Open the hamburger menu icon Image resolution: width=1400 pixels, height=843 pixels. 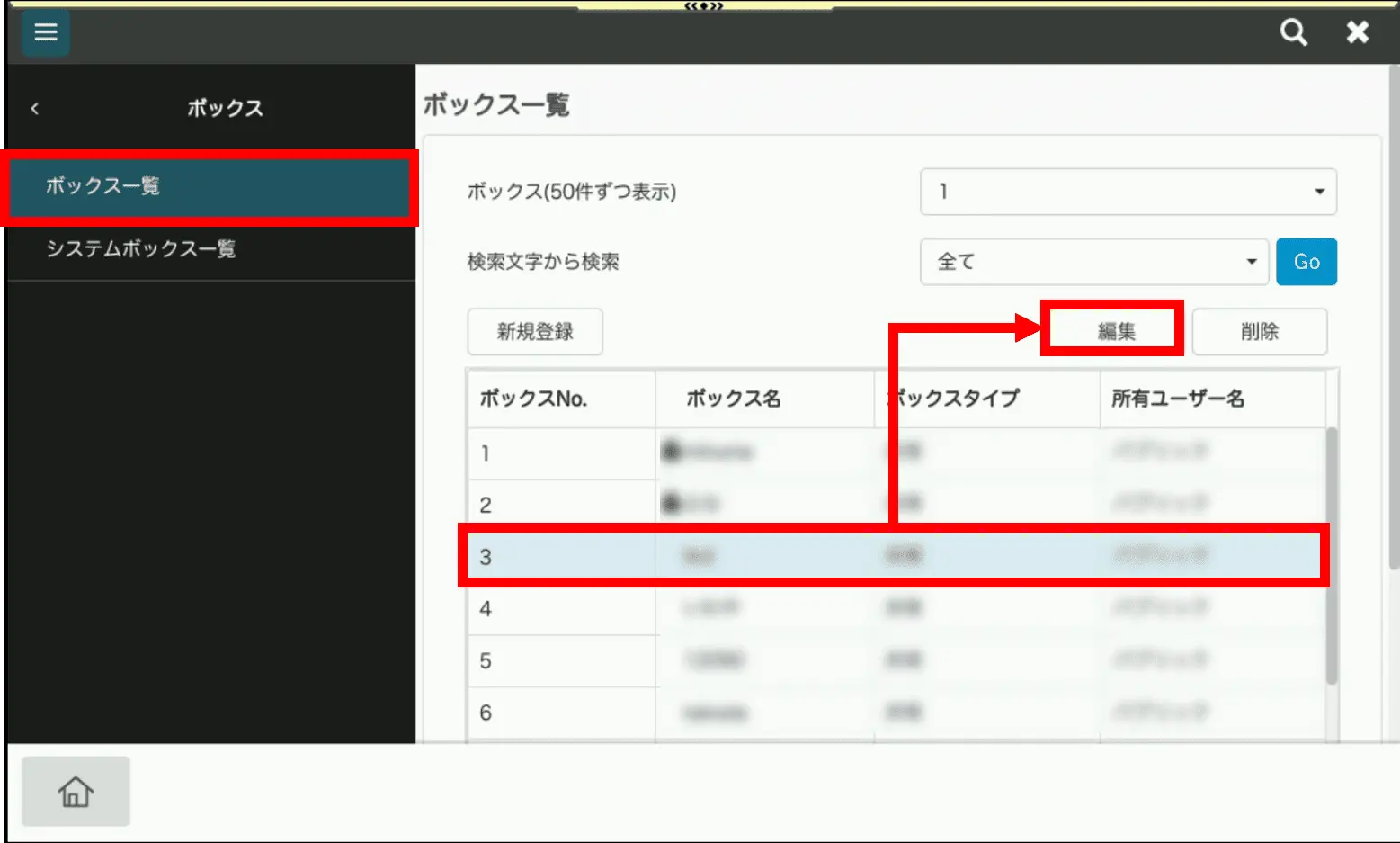[x=45, y=33]
